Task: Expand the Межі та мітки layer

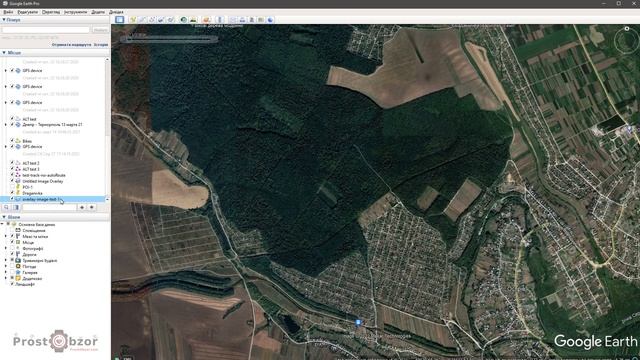Action: [6, 236]
